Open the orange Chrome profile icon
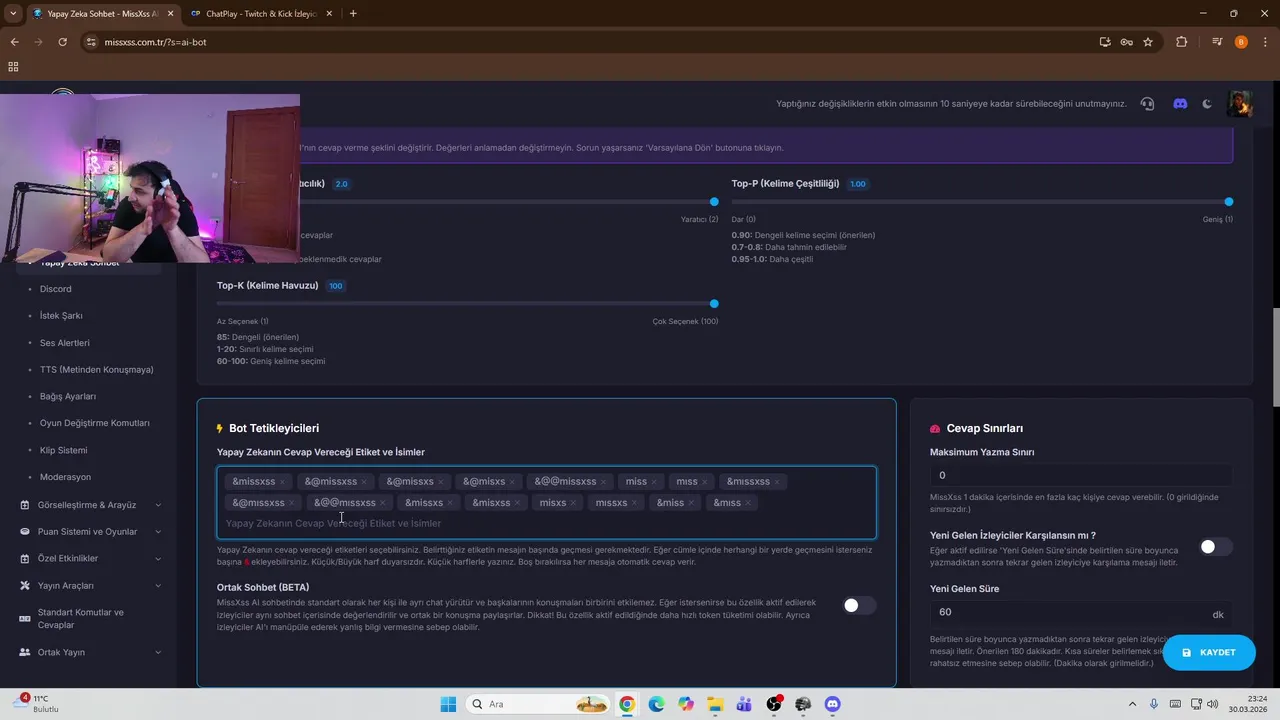The width and height of the screenshot is (1280, 720). click(1241, 42)
